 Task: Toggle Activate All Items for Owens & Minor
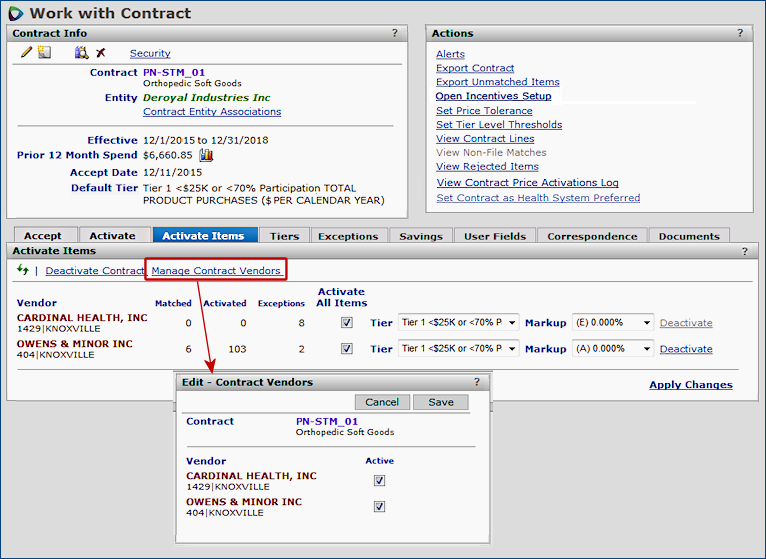[346, 349]
